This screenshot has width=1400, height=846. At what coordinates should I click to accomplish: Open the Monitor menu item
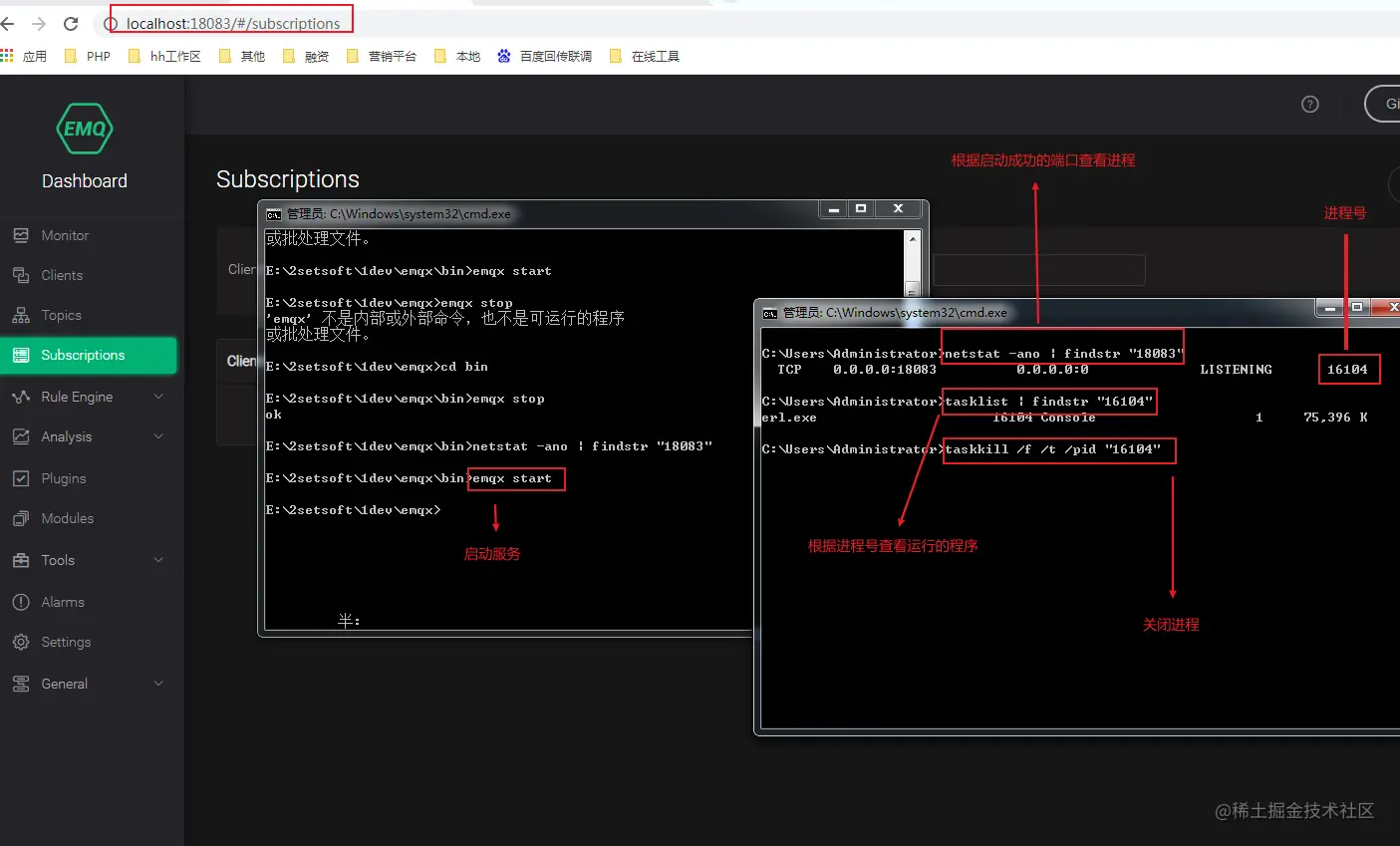click(89, 235)
